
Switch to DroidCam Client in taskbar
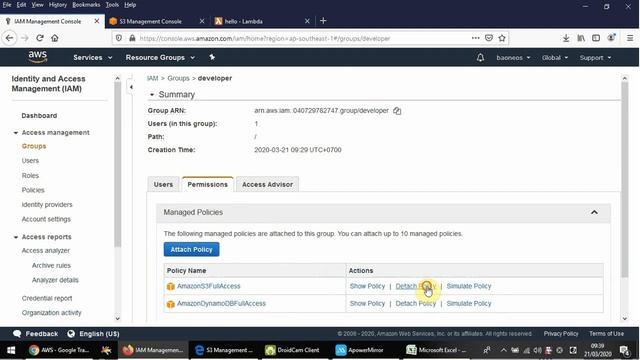click(x=293, y=350)
